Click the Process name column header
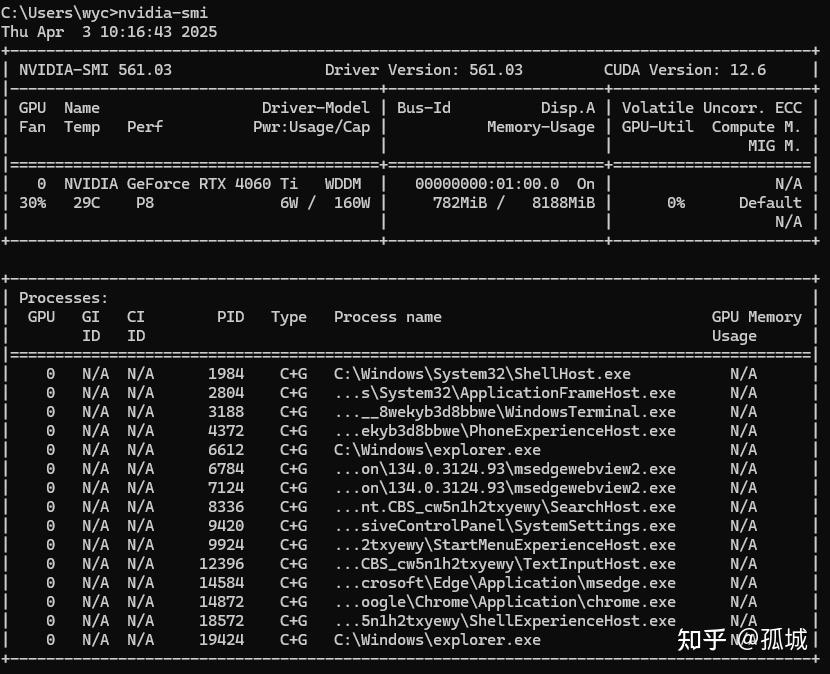830x674 pixels. 387,317
